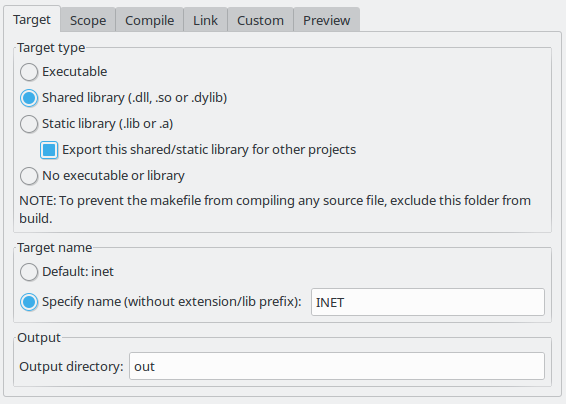Click the Output directory text field
The image size is (566, 404).
coord(337,366)
